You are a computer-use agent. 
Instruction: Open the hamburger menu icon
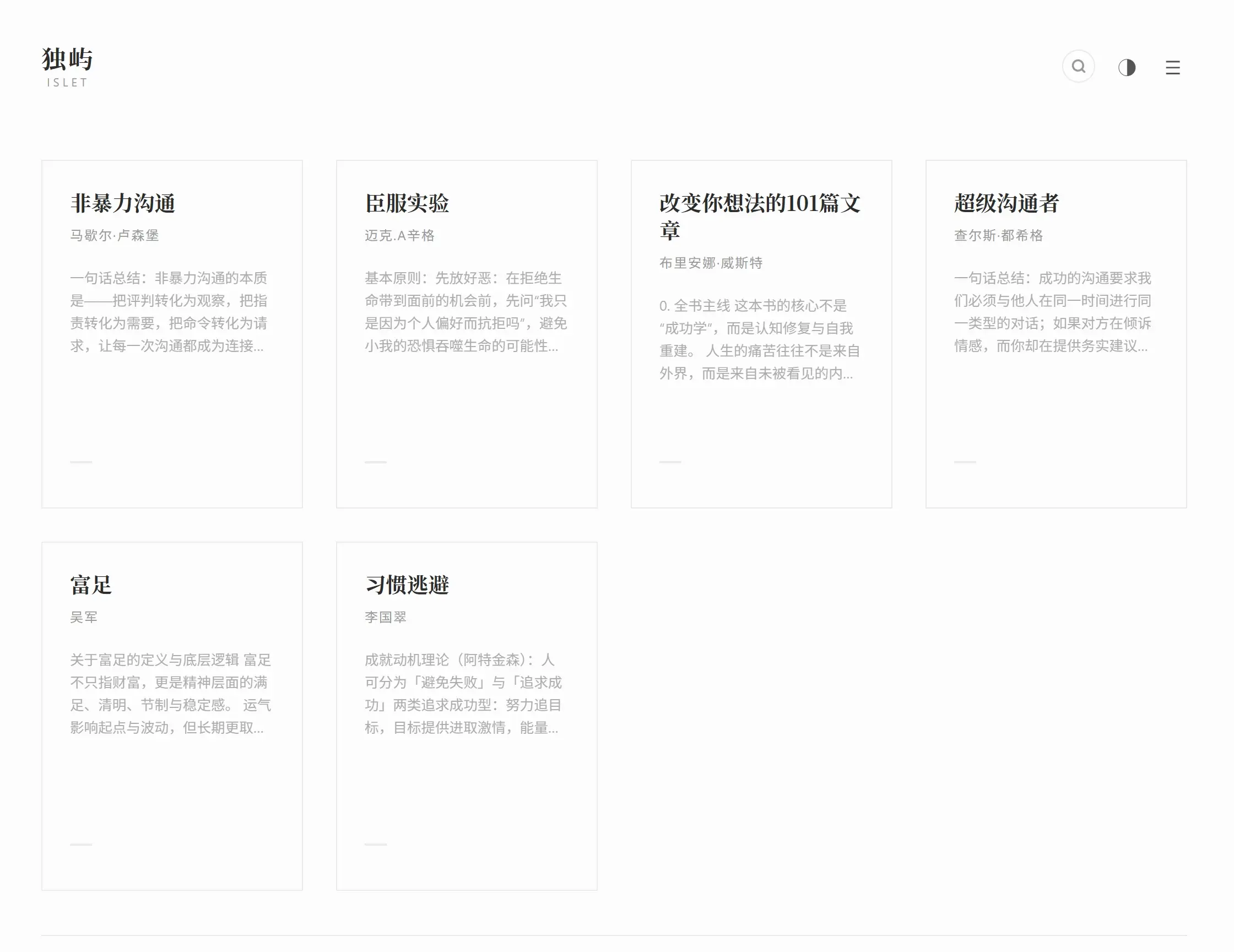pyautogui.click(x=1172, y=68)
